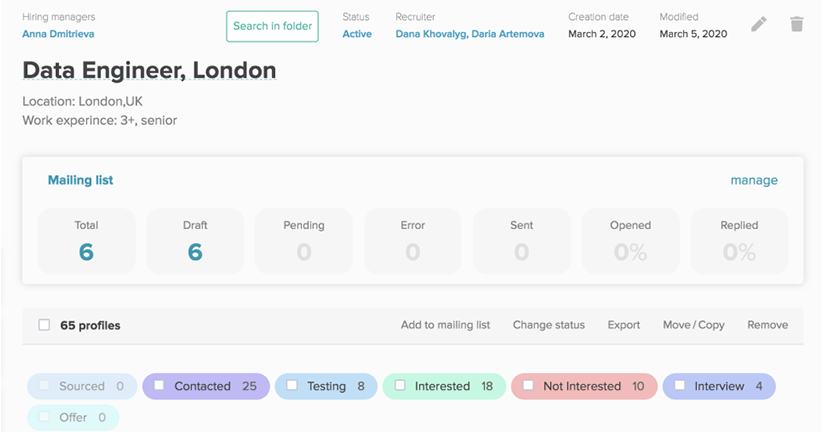Click Add to mailing list action
The image size is (823, 433).
[445, 325]
